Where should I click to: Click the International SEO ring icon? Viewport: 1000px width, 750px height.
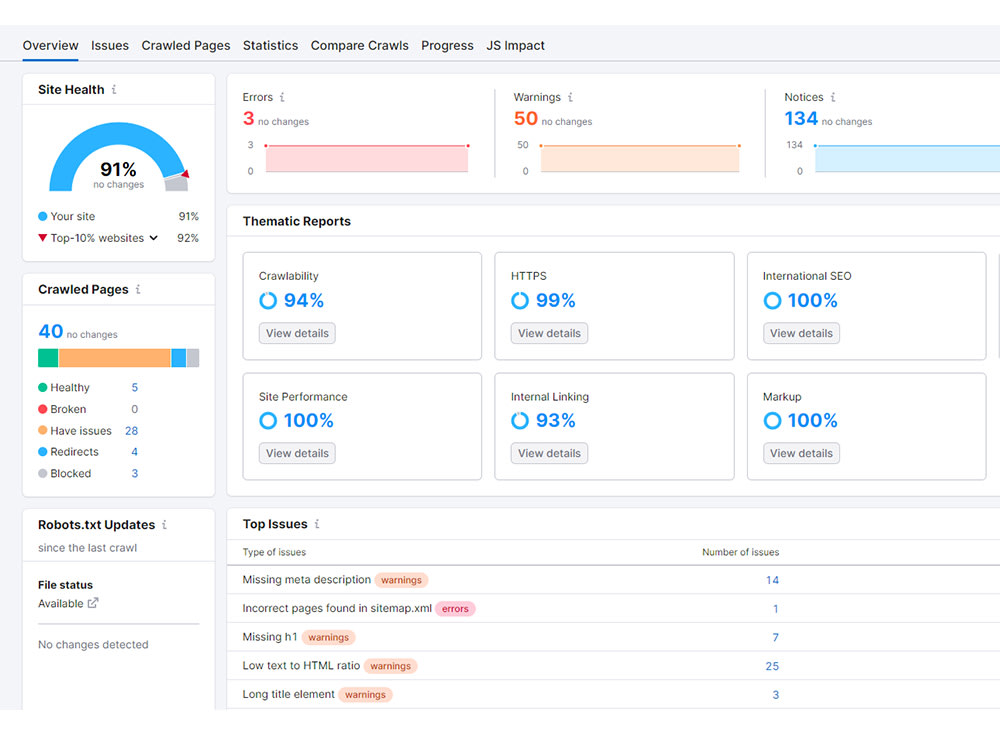click(772, 300)
